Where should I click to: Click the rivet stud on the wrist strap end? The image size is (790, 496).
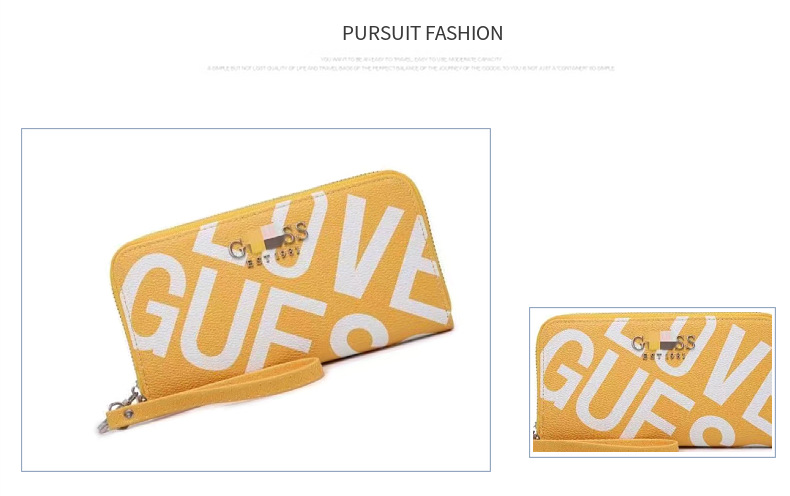129,413
